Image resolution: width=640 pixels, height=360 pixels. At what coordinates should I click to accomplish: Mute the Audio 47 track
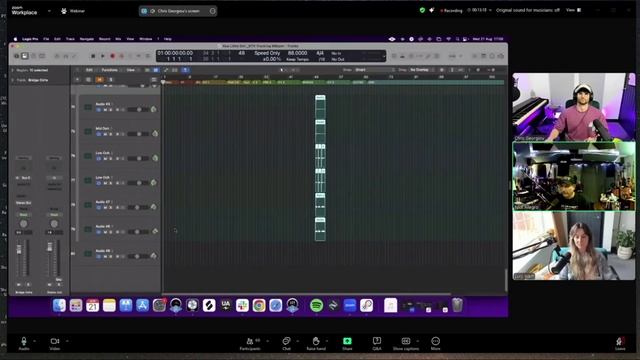pyautogui.click(x=105, y=207)
